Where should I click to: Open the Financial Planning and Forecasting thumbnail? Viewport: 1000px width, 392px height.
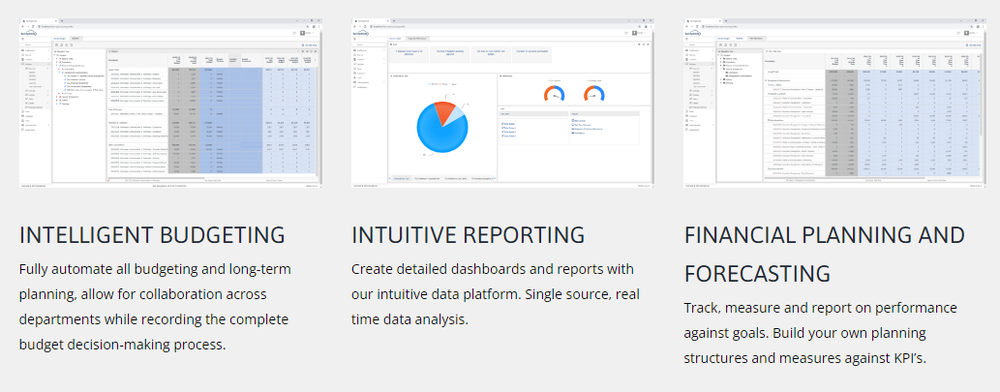pos(835,103)
